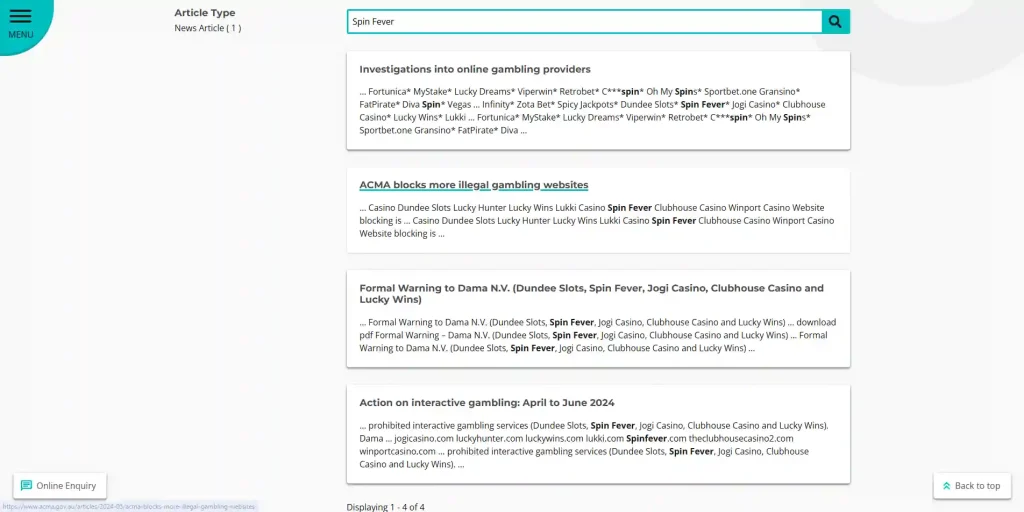Click the Casino Dundee Slots Lucky Hunter snippet
The image size is (1024, 512).
click(596, 221)
